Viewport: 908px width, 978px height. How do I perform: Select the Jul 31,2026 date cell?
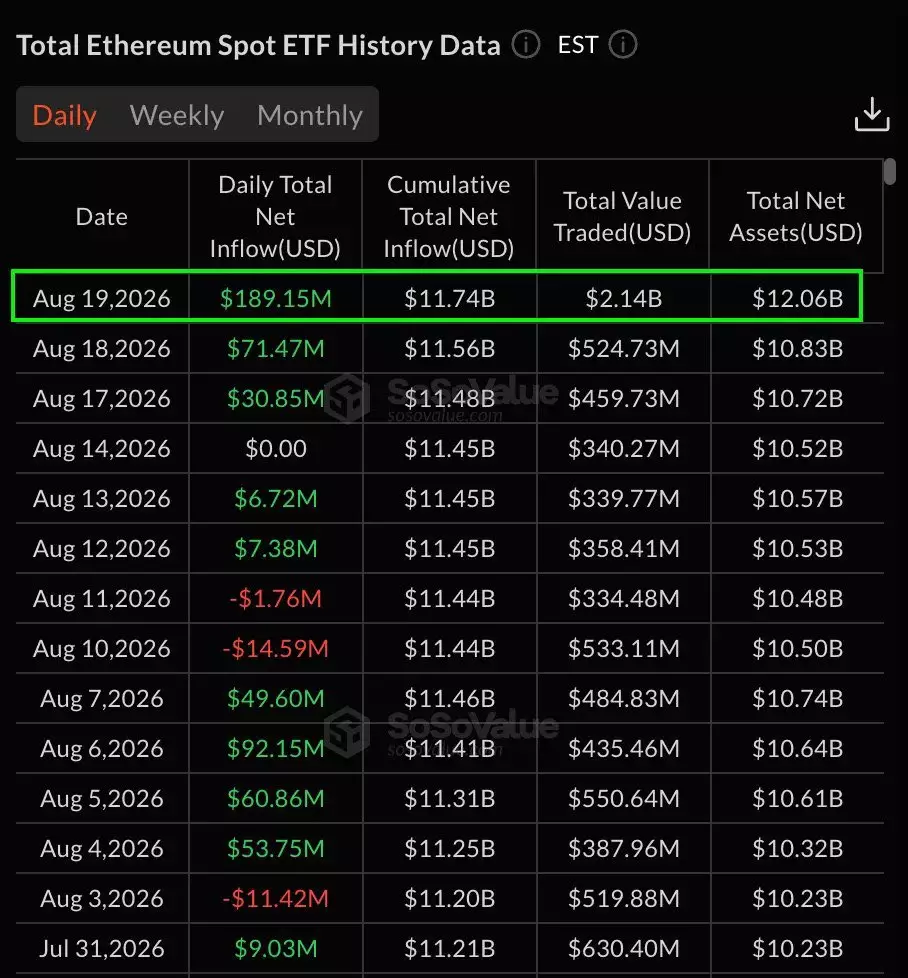point(102,949)
